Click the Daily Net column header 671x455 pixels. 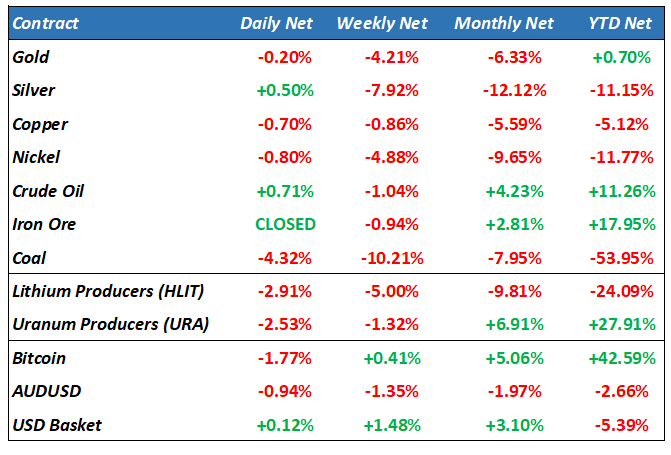point(277,23)
